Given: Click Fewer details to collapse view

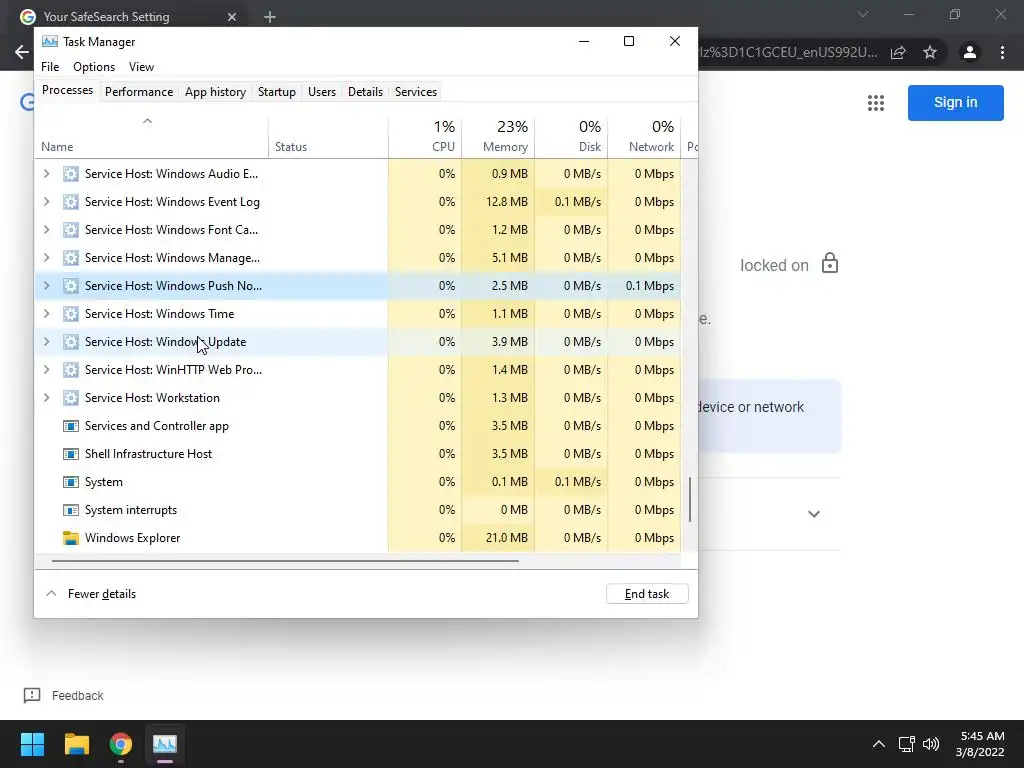Looking at the screenshot, I should click(x=91, y=594).
